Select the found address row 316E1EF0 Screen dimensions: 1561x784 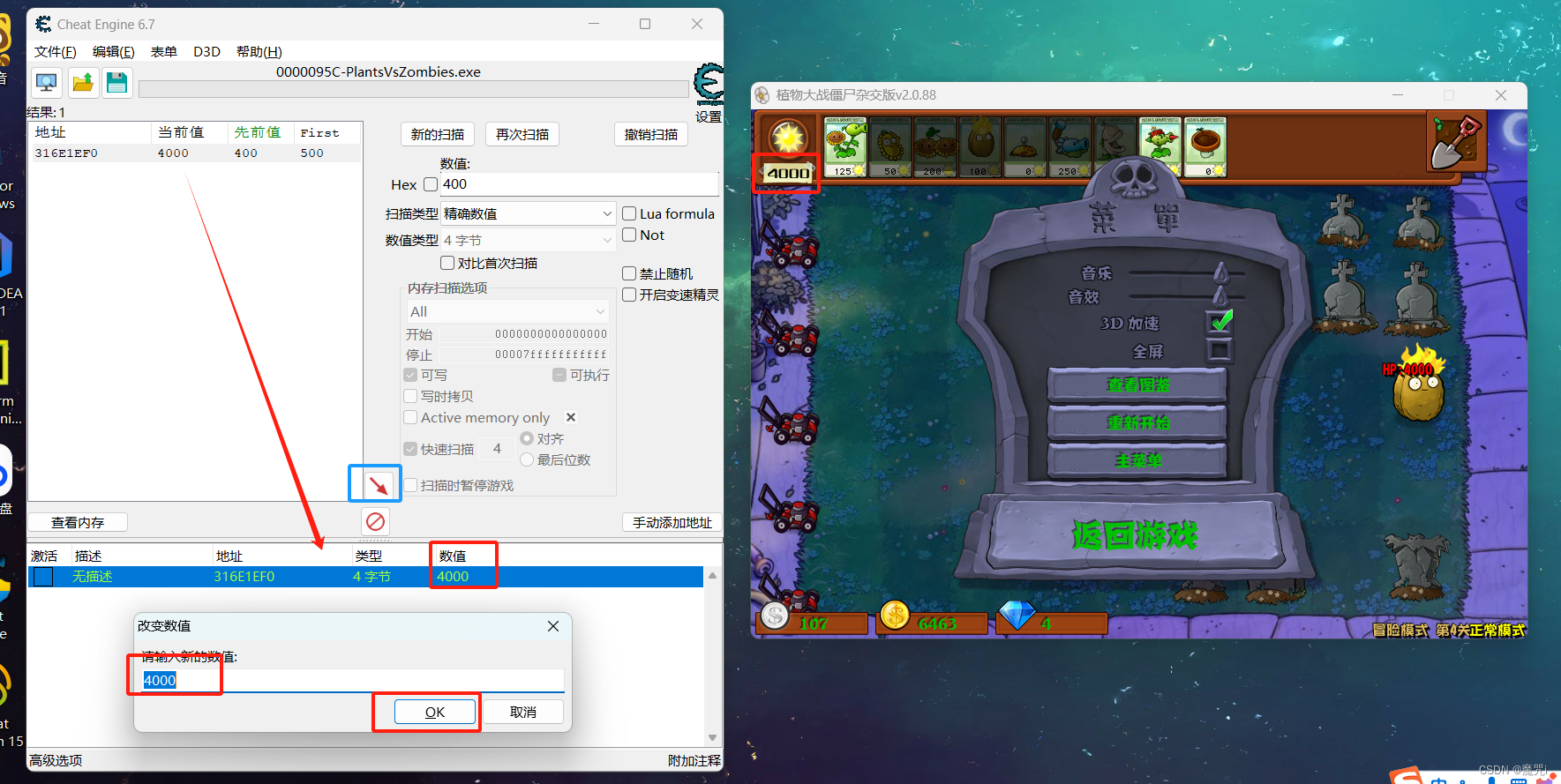click(x=195, y=153)
